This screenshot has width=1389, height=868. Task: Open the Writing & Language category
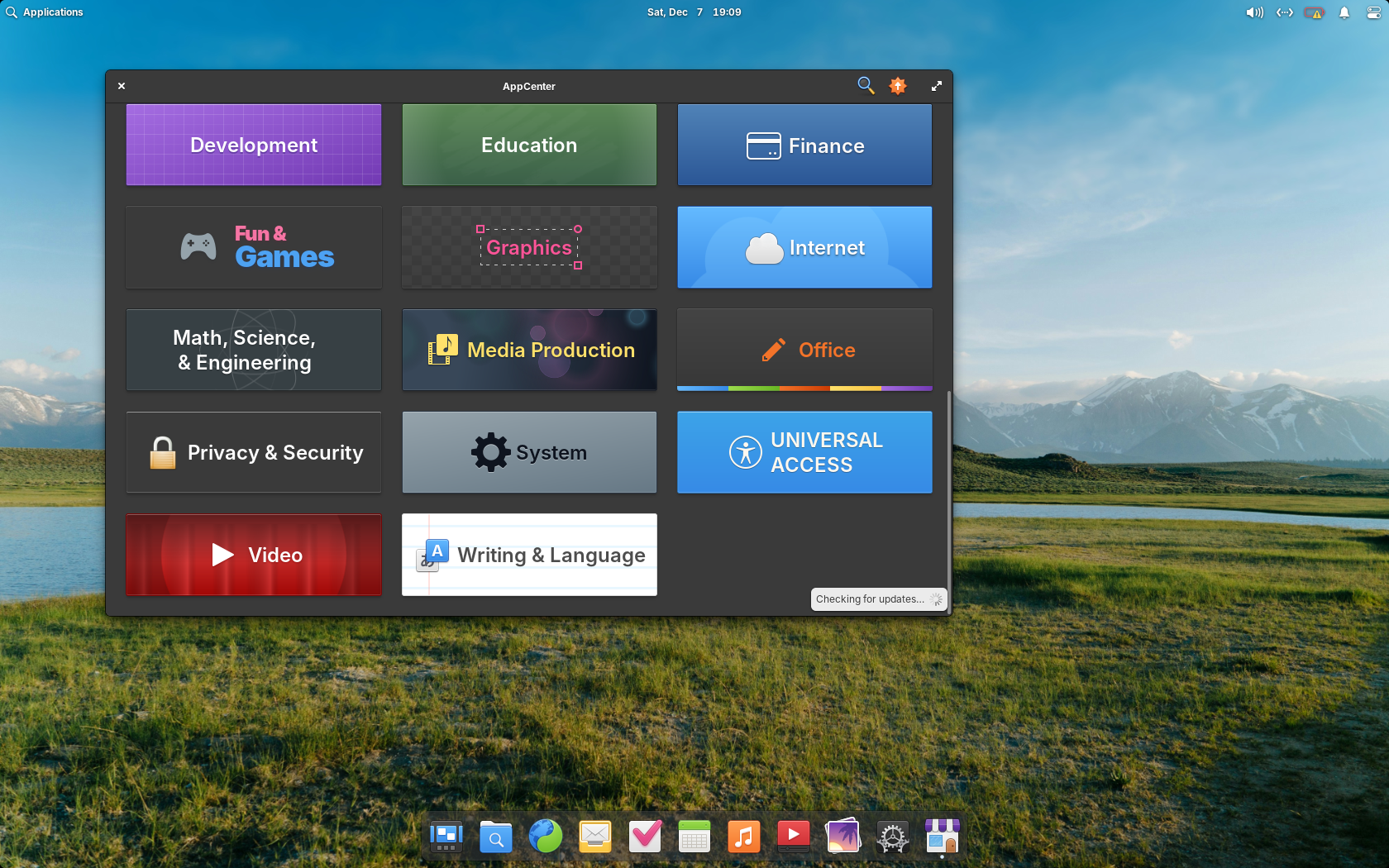[529, 555]
